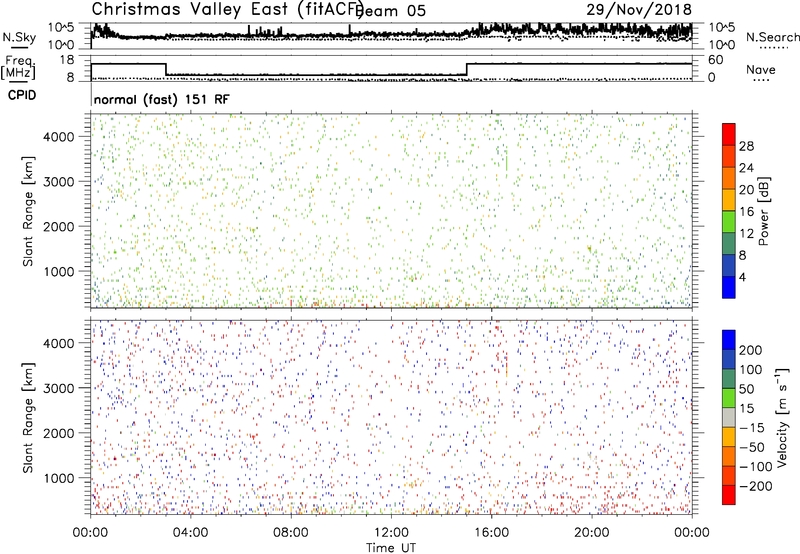
Task: Click the '-50' label on velocity colorbar
Action: 752,447
